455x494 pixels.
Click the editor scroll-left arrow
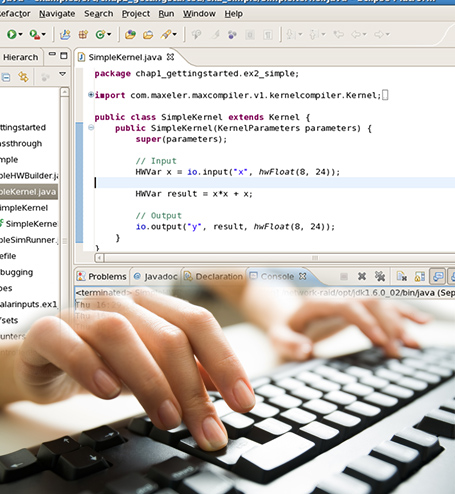click(99, 258)
